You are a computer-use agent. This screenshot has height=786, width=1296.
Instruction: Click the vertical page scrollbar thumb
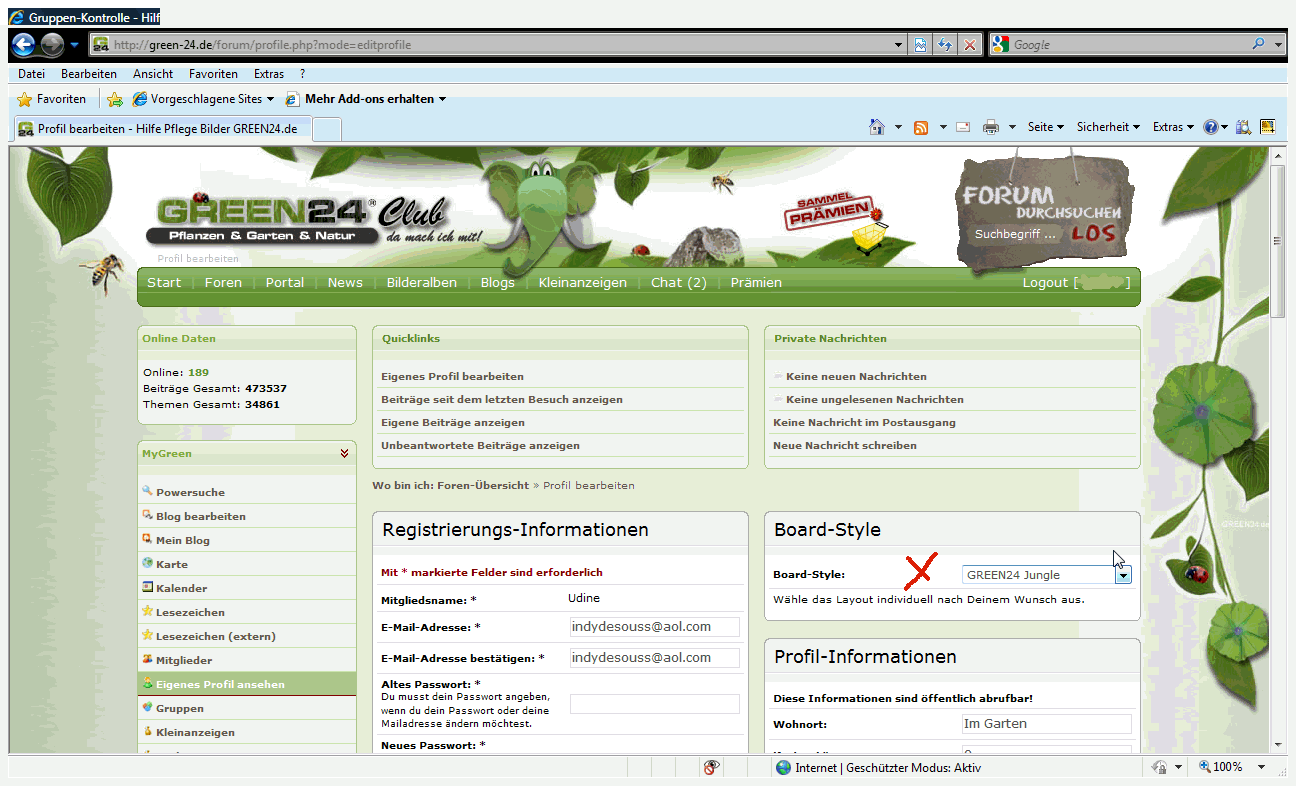[1277, 240]
